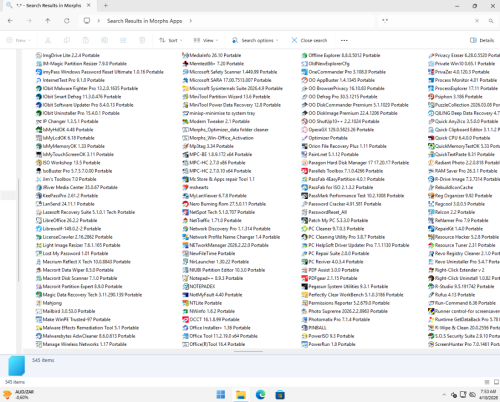
Task: Open the Sort dropdown menu
Action: (x=171, y=40)
